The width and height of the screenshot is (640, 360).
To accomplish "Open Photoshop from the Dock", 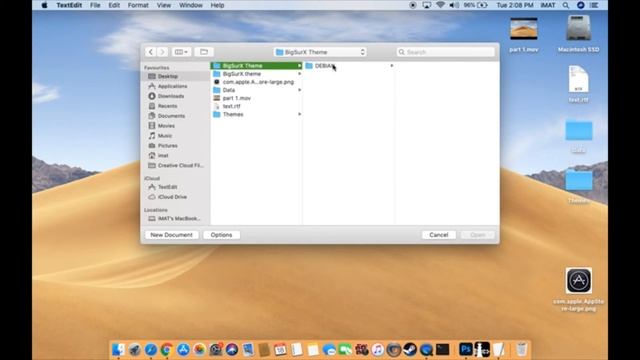I will coord(466,350).
